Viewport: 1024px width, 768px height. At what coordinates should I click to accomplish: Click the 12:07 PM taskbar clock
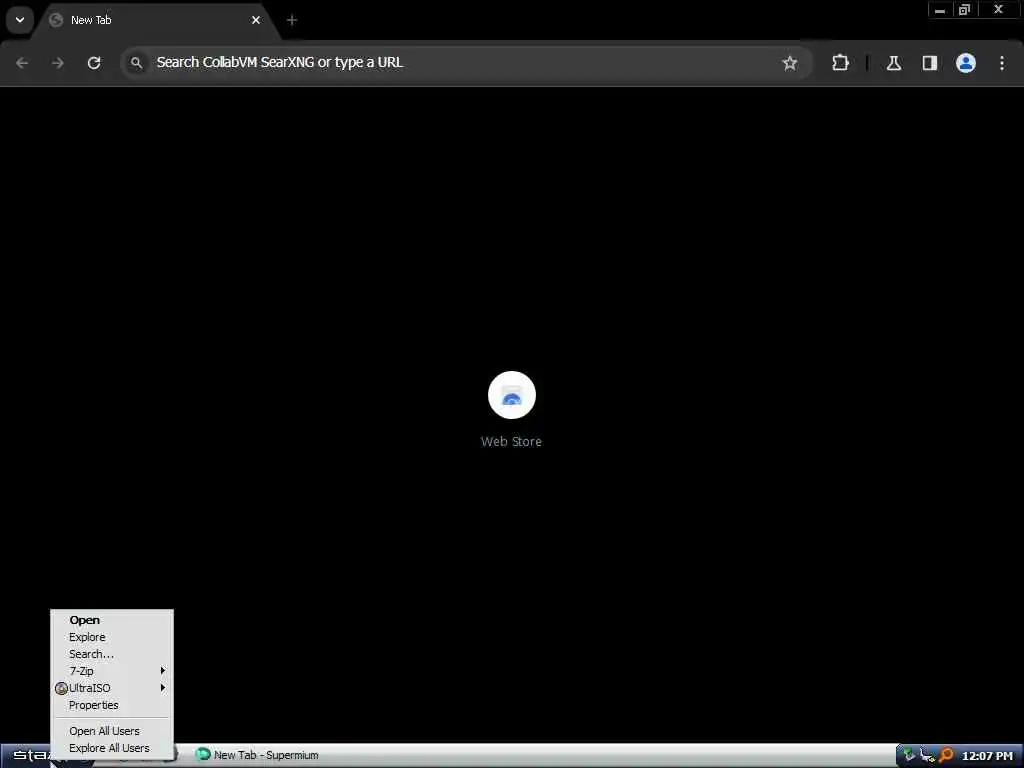tap(987, 756)
